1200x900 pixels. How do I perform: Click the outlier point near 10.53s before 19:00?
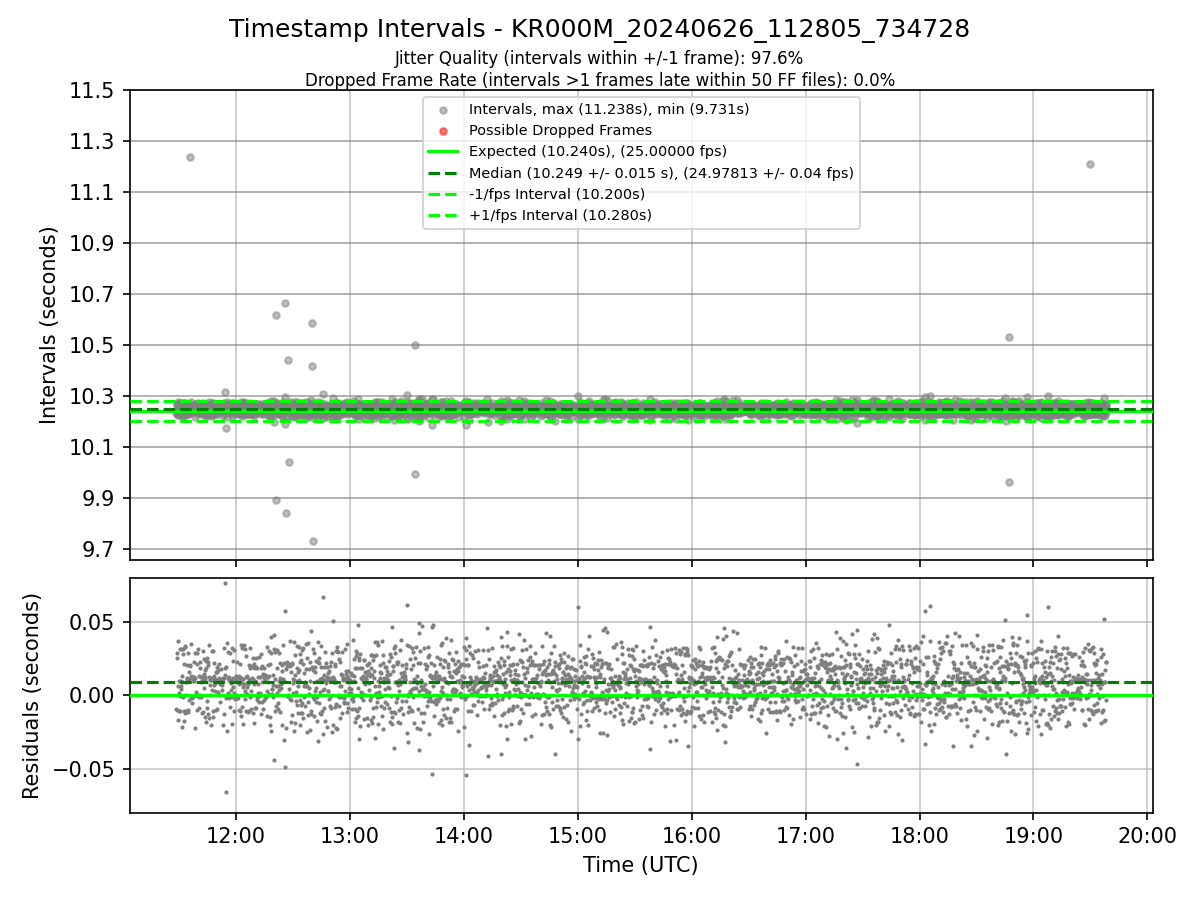point(1009,337)
